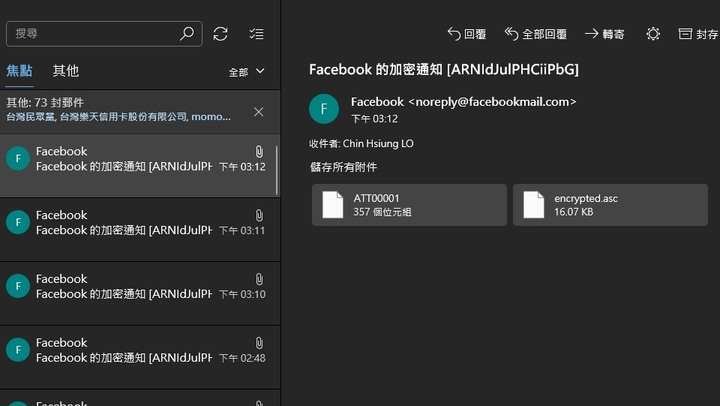Click attachment paperclip on 03:10 email
720x406 pixels.
coord(259,279)
